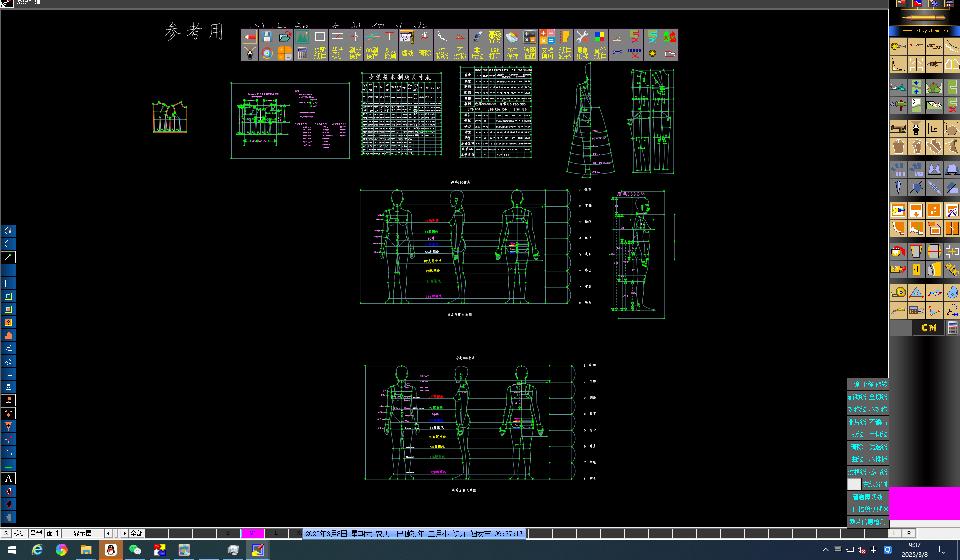This screenshot has height=560, width=960.
Task: Click the white checkbox in the right panel
Action: tap(854, 484)
